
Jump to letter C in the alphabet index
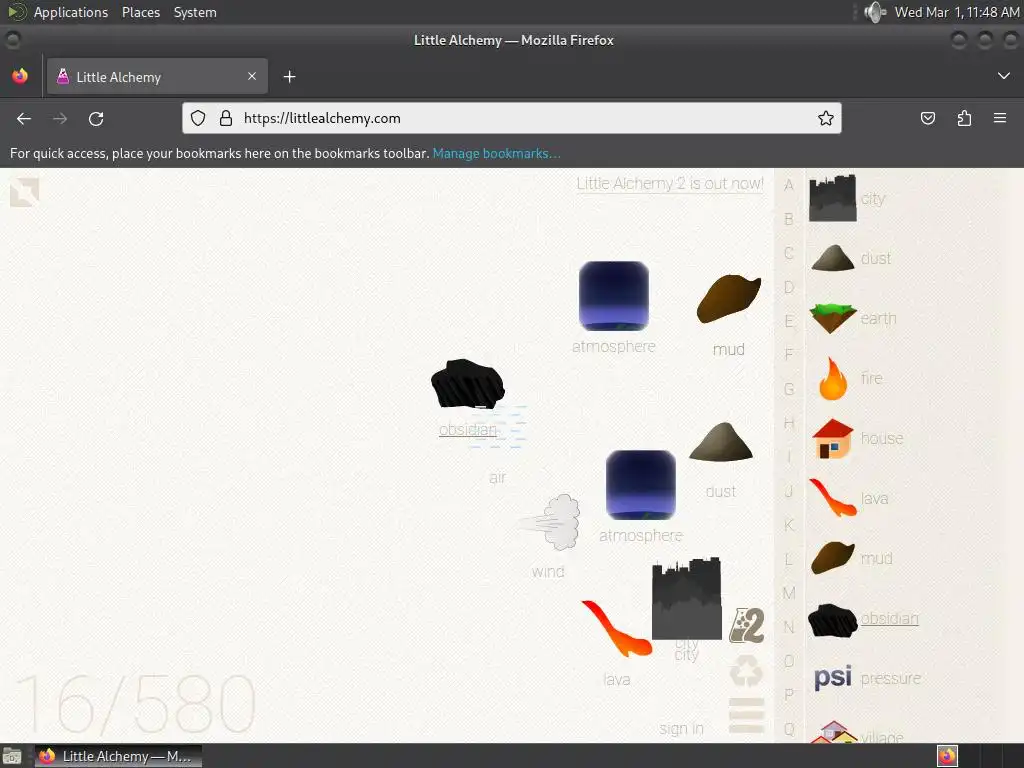coord(789,253)
